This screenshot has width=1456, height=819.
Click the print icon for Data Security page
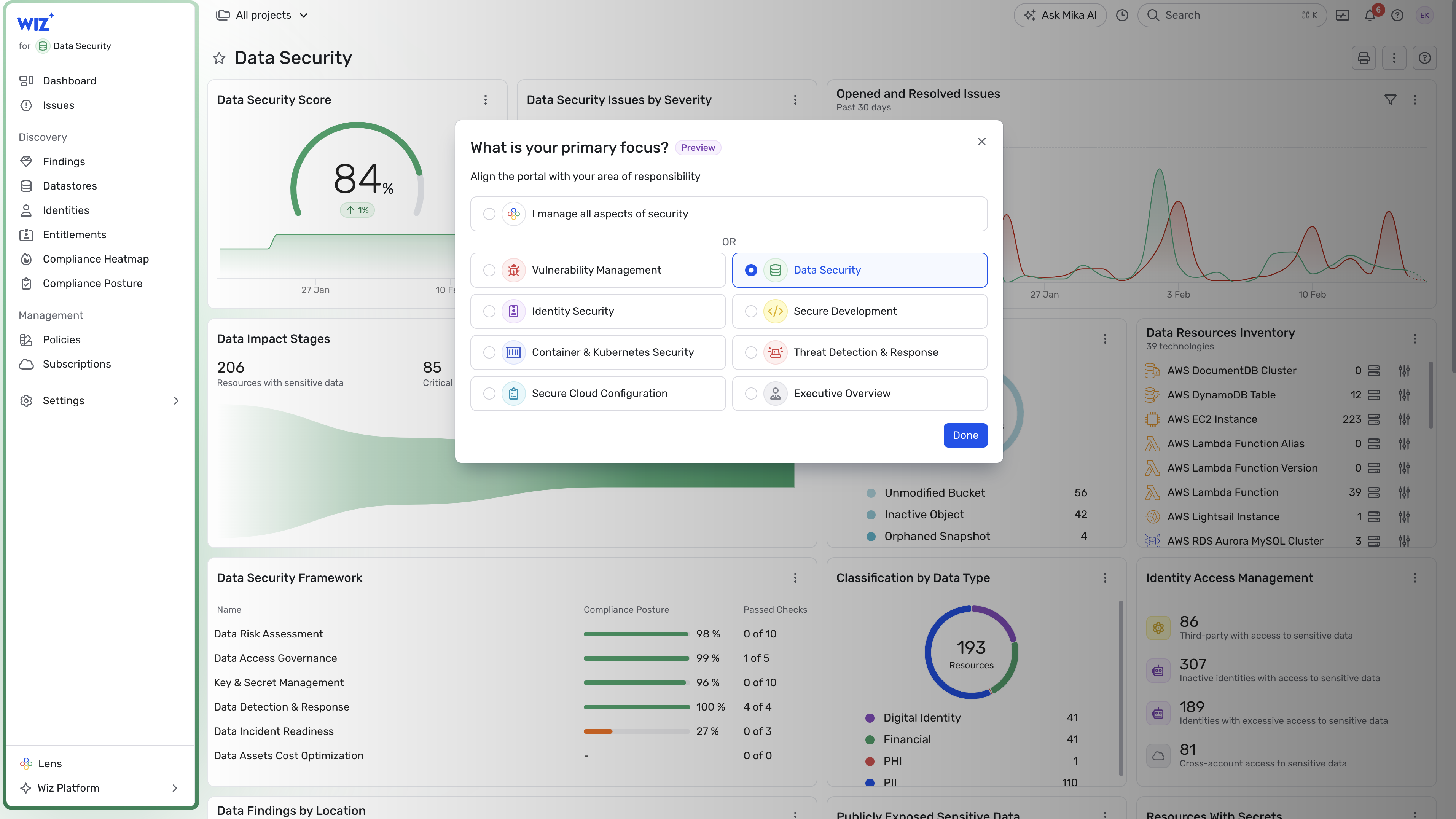pyautogui.click(x=1364, y=57)
